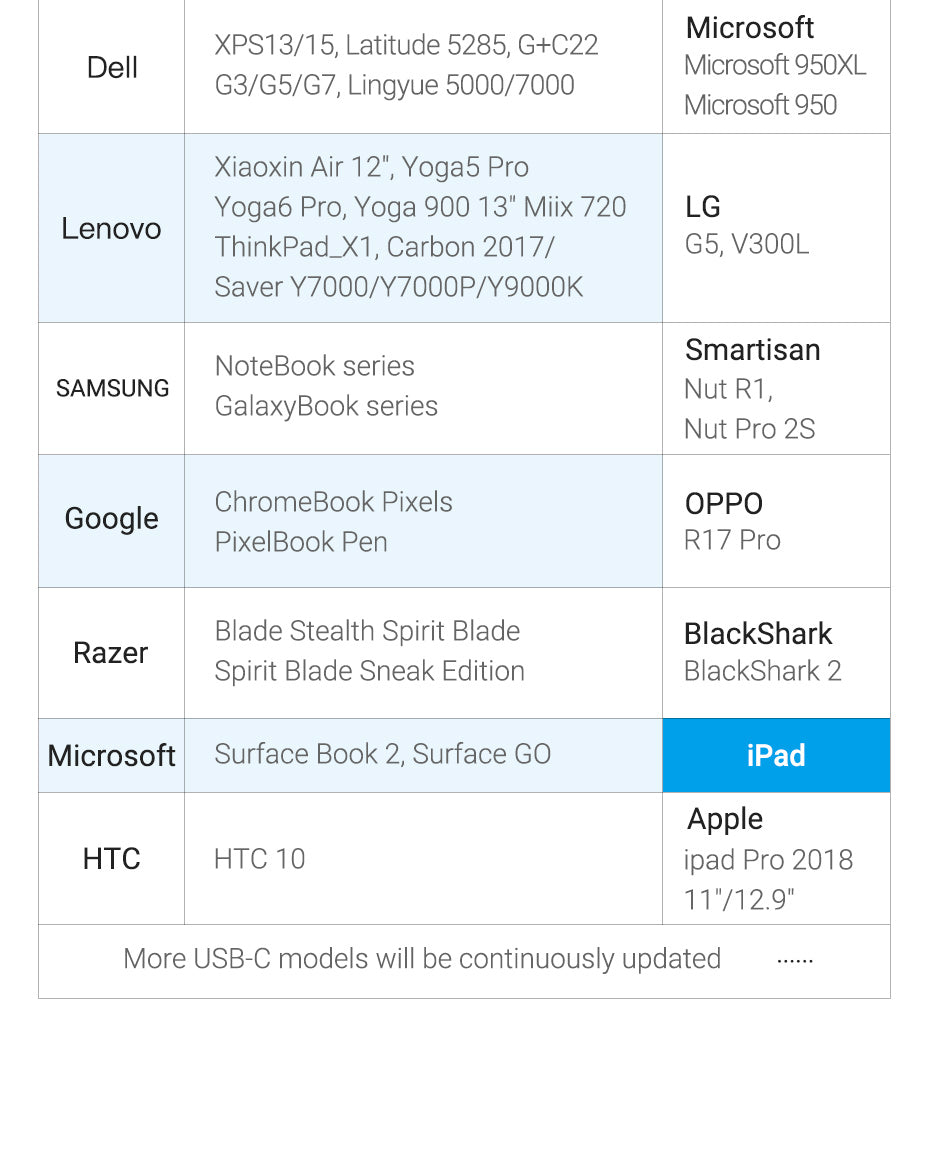Select the OPPO brand heading
The height and width of the screenshot is (1159, 930).
(x=724, y=504)
